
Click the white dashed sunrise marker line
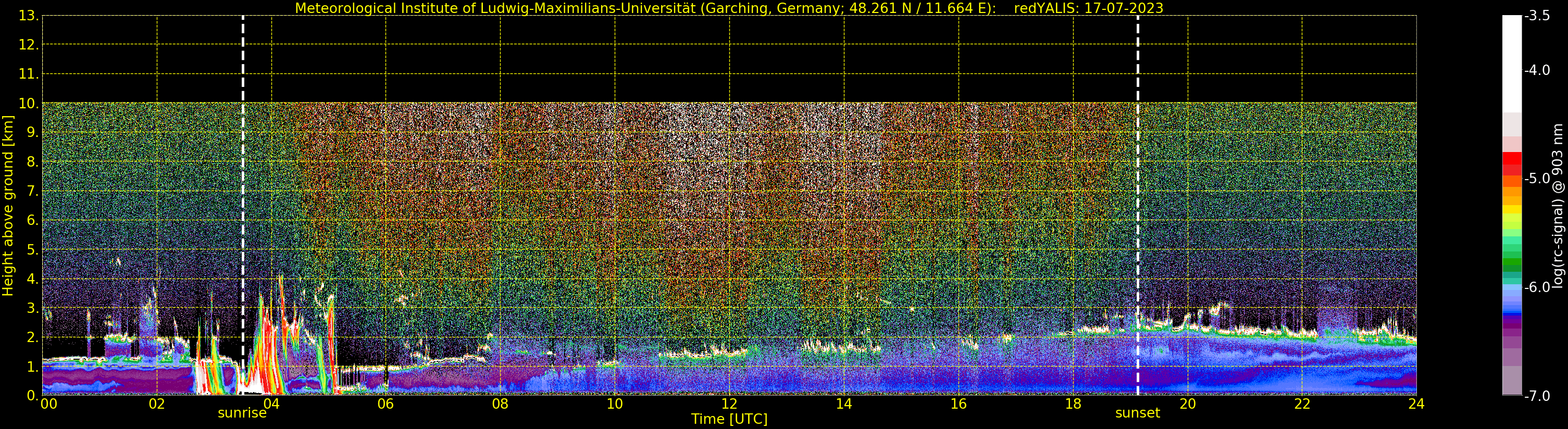point(242,206)
